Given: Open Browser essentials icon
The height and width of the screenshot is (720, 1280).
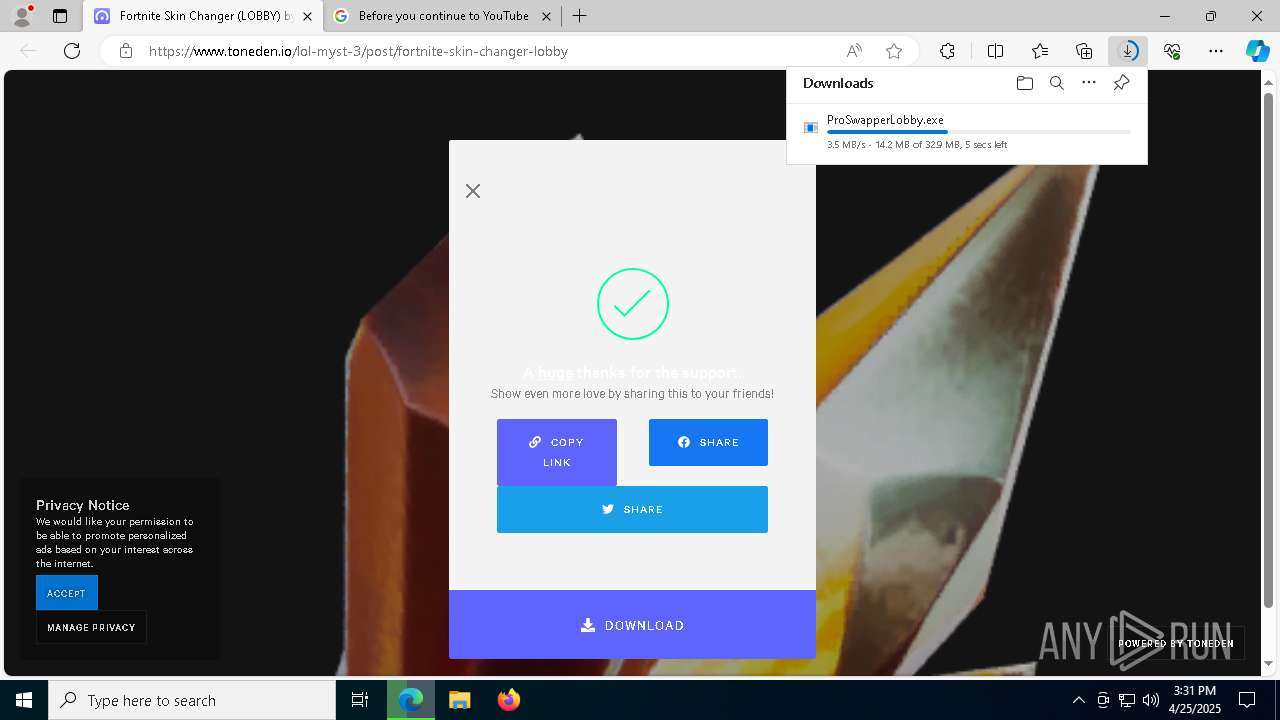Looking at the screenshot, I should click(1172, 51).
